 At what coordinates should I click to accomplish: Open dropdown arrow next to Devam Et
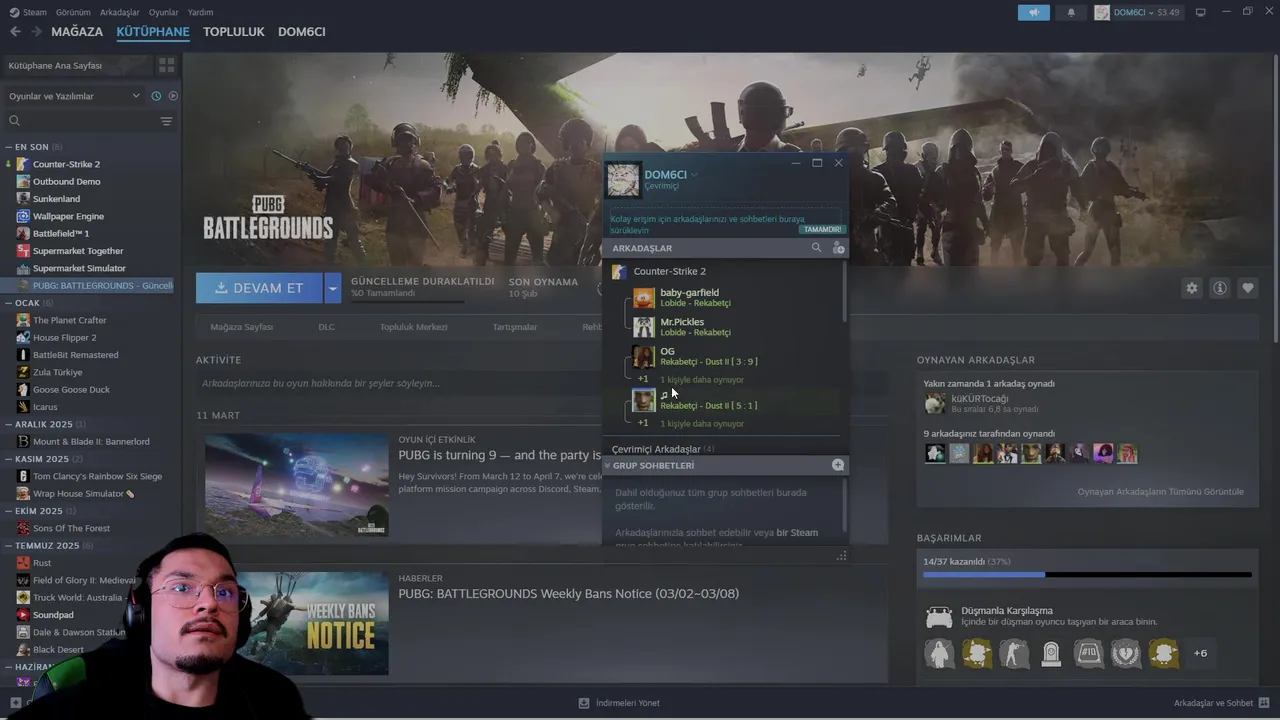click(332, 288)
